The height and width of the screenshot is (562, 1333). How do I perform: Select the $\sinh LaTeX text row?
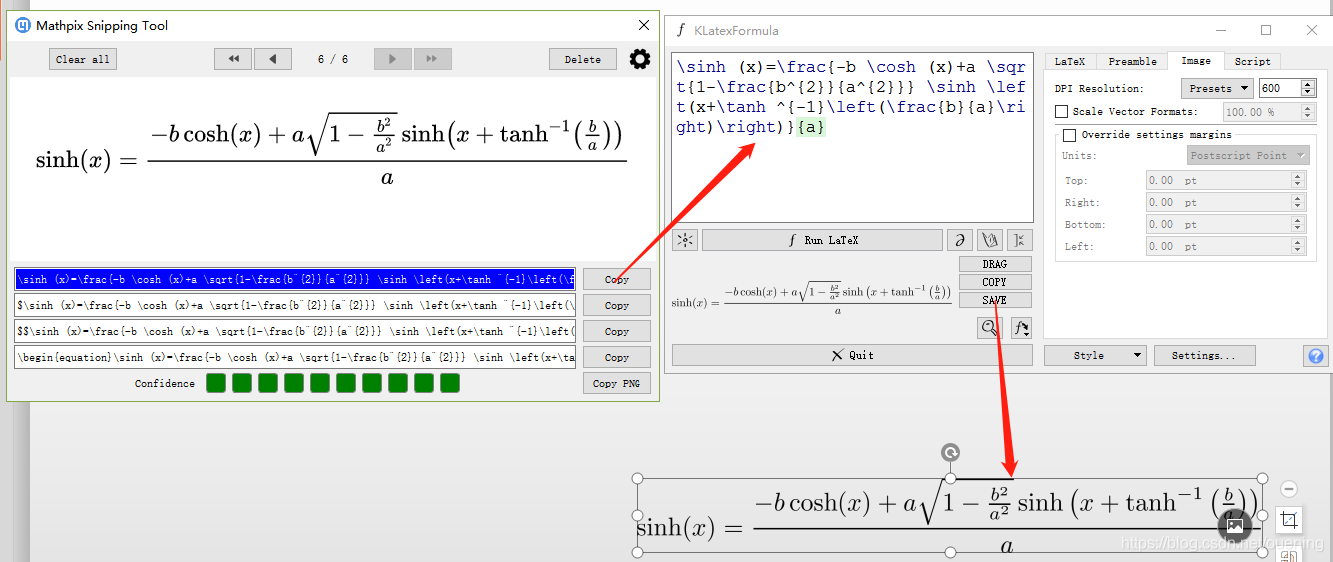(295, 305)
